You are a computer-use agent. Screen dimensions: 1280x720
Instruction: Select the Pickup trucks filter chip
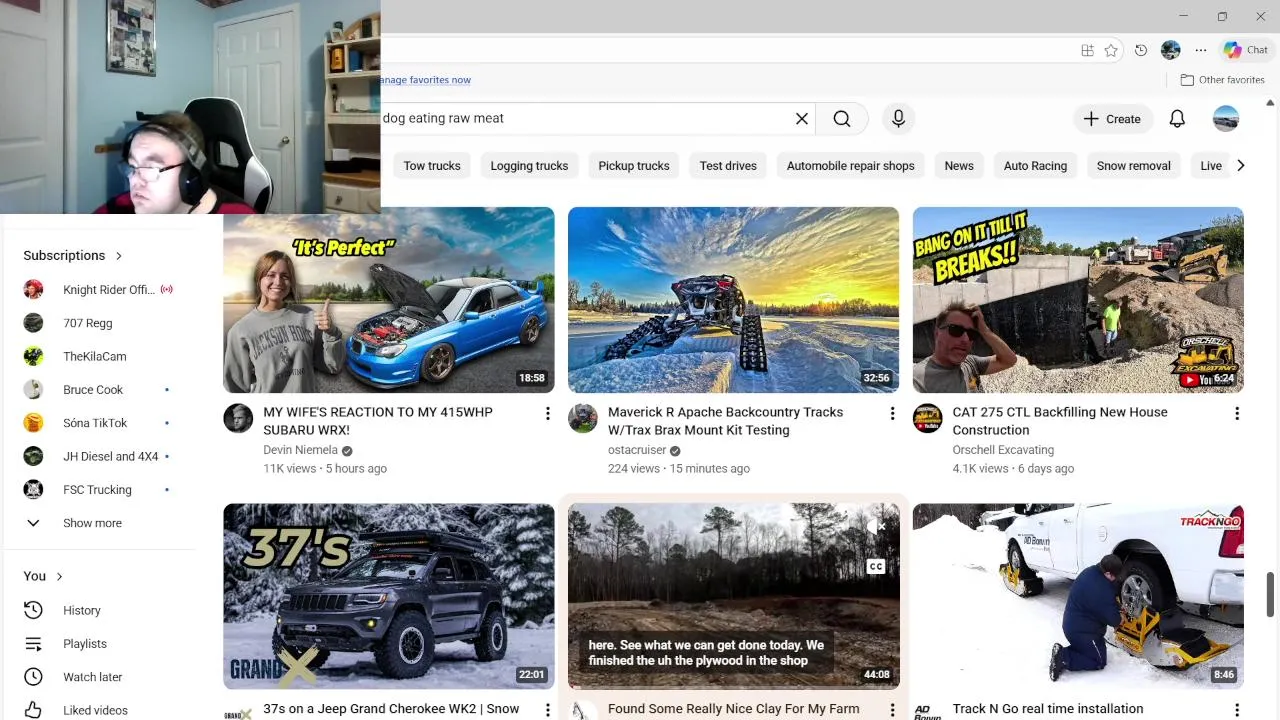(x=634, y=166)
